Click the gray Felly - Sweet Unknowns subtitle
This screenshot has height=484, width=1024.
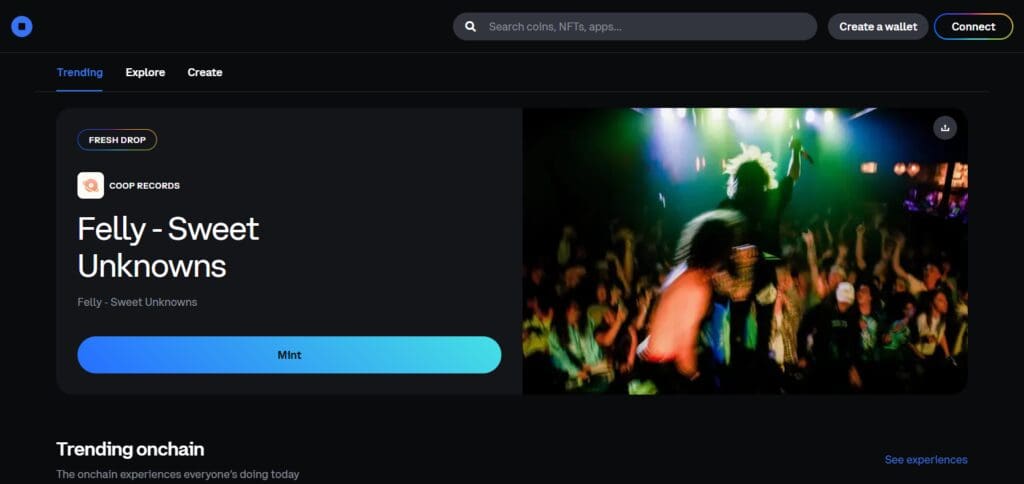point(137,302)
